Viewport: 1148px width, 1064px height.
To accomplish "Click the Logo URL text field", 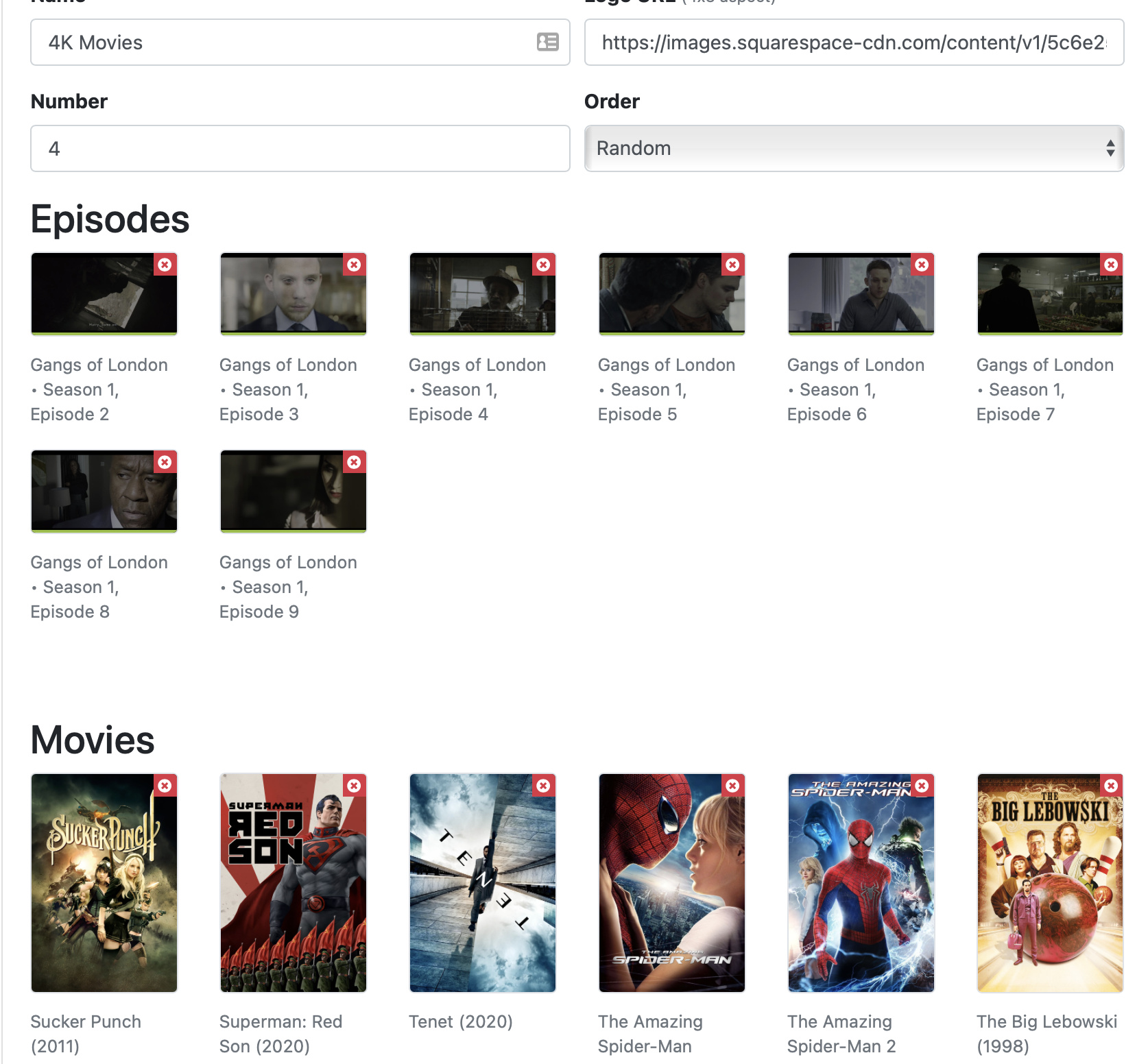I will [853, 43].
